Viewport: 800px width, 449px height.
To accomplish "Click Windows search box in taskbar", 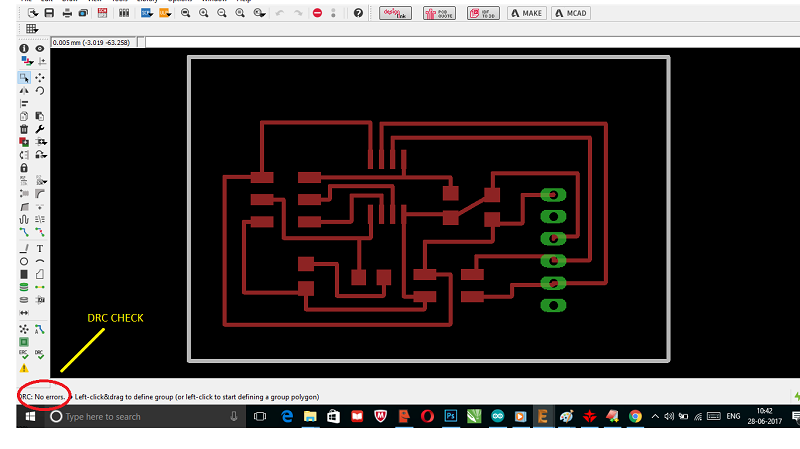I will 145,417.
